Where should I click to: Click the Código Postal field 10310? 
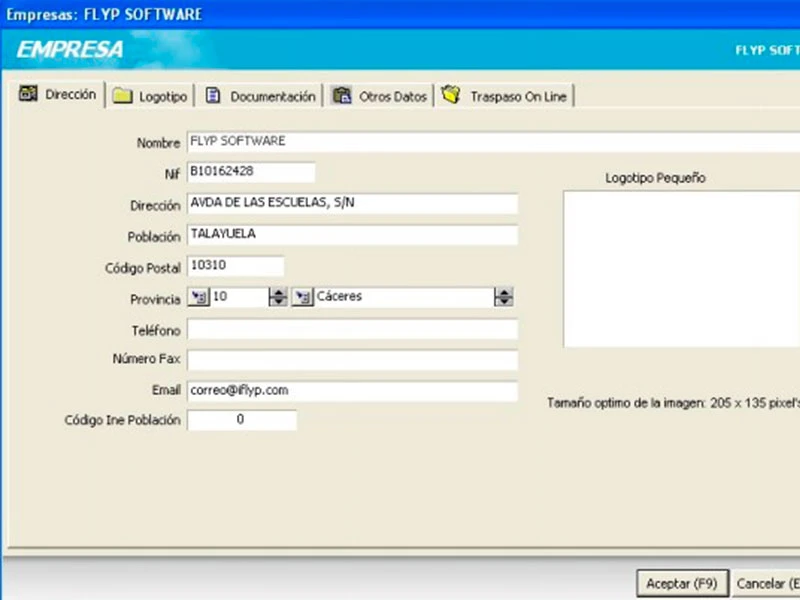coord(236,266)
